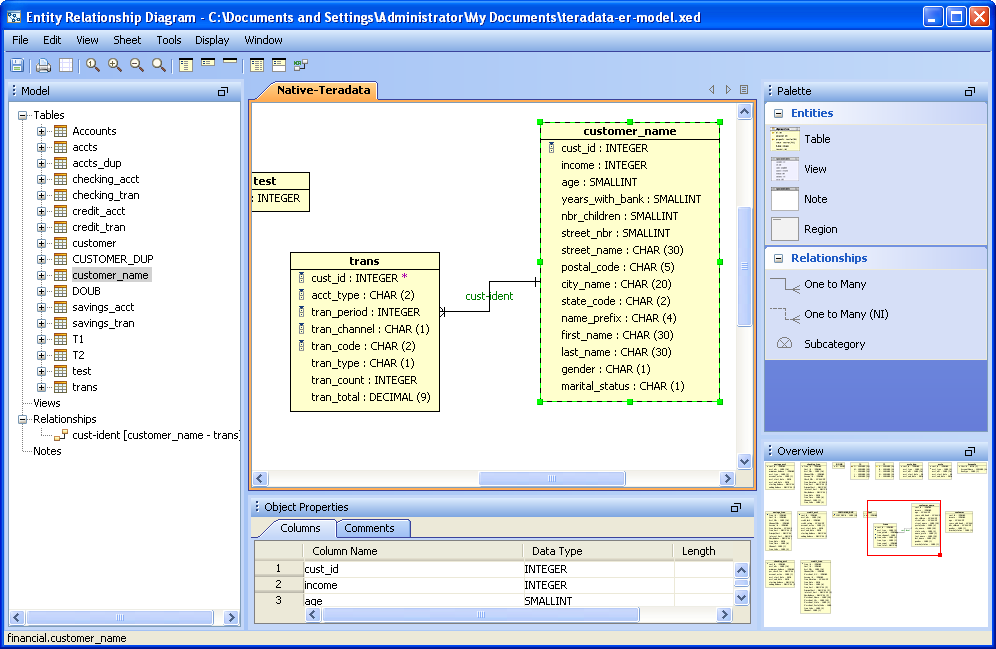Viewport: 996px width, 649px height.
Task: Toggle the Zoom 1:1 toolbar icon
Action: (91, 65)
